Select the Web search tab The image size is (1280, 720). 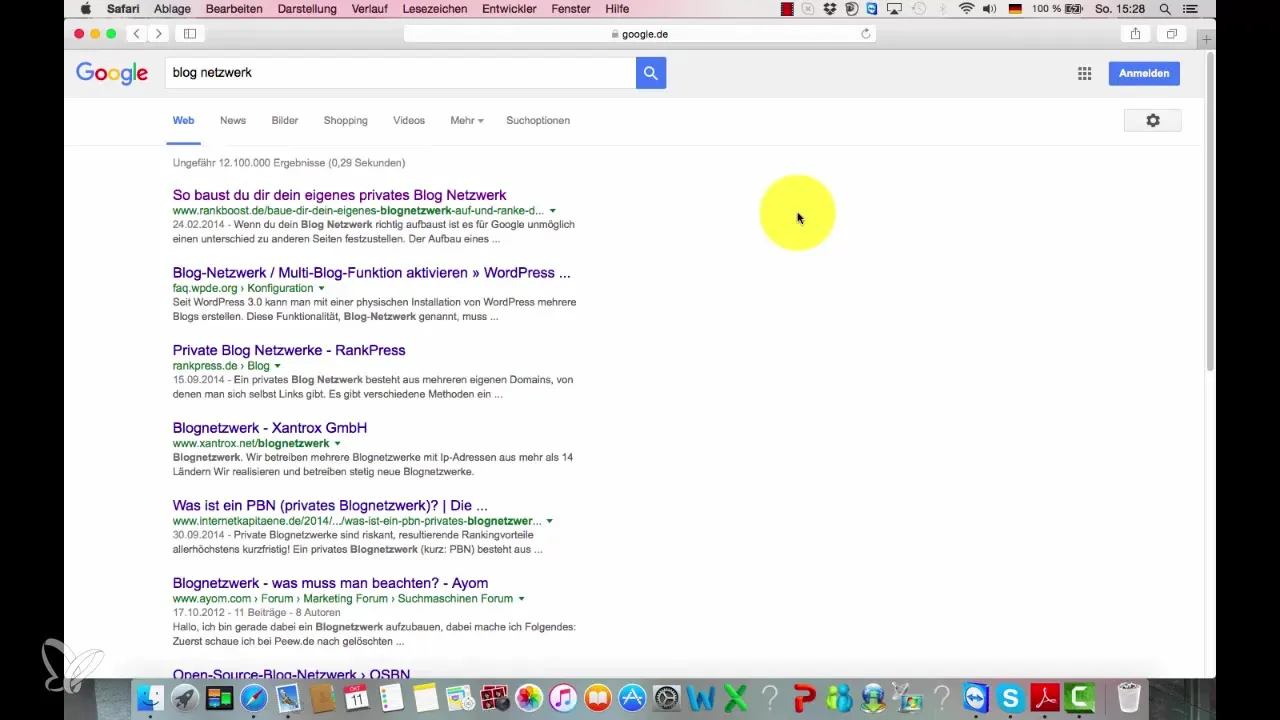pyautogui.click(x=183, y=120)
